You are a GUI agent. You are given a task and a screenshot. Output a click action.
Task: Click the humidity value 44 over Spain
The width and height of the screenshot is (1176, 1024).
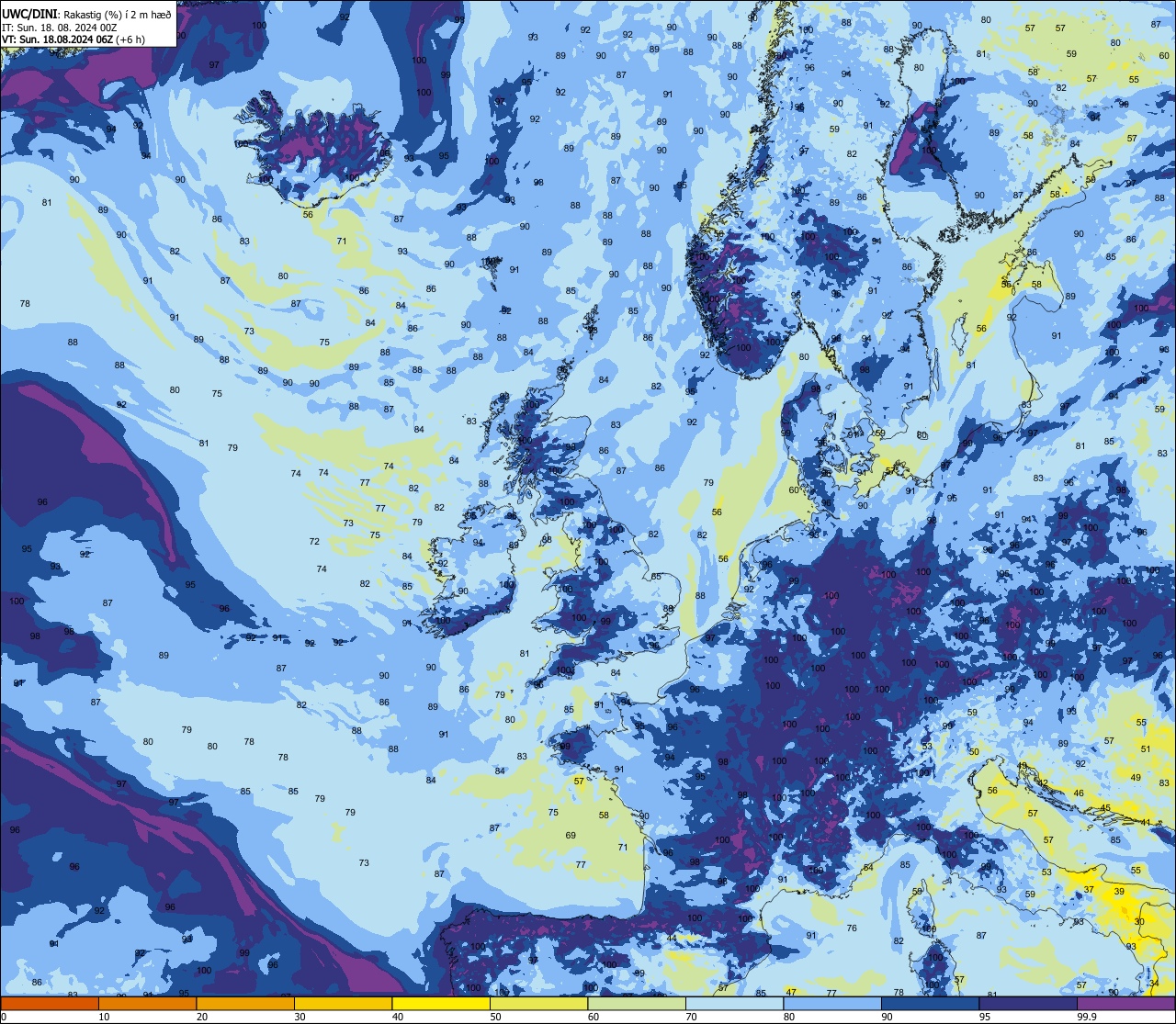673,939
